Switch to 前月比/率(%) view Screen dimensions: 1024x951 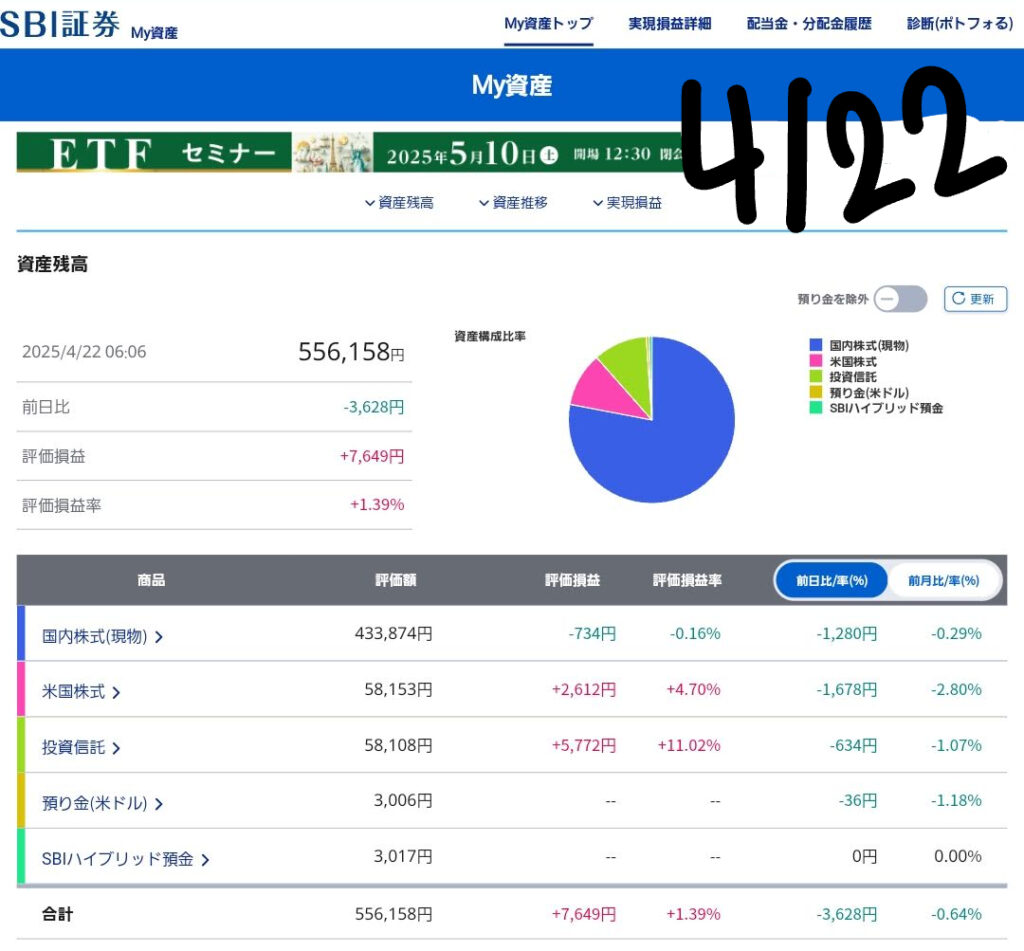coord(943,580)
